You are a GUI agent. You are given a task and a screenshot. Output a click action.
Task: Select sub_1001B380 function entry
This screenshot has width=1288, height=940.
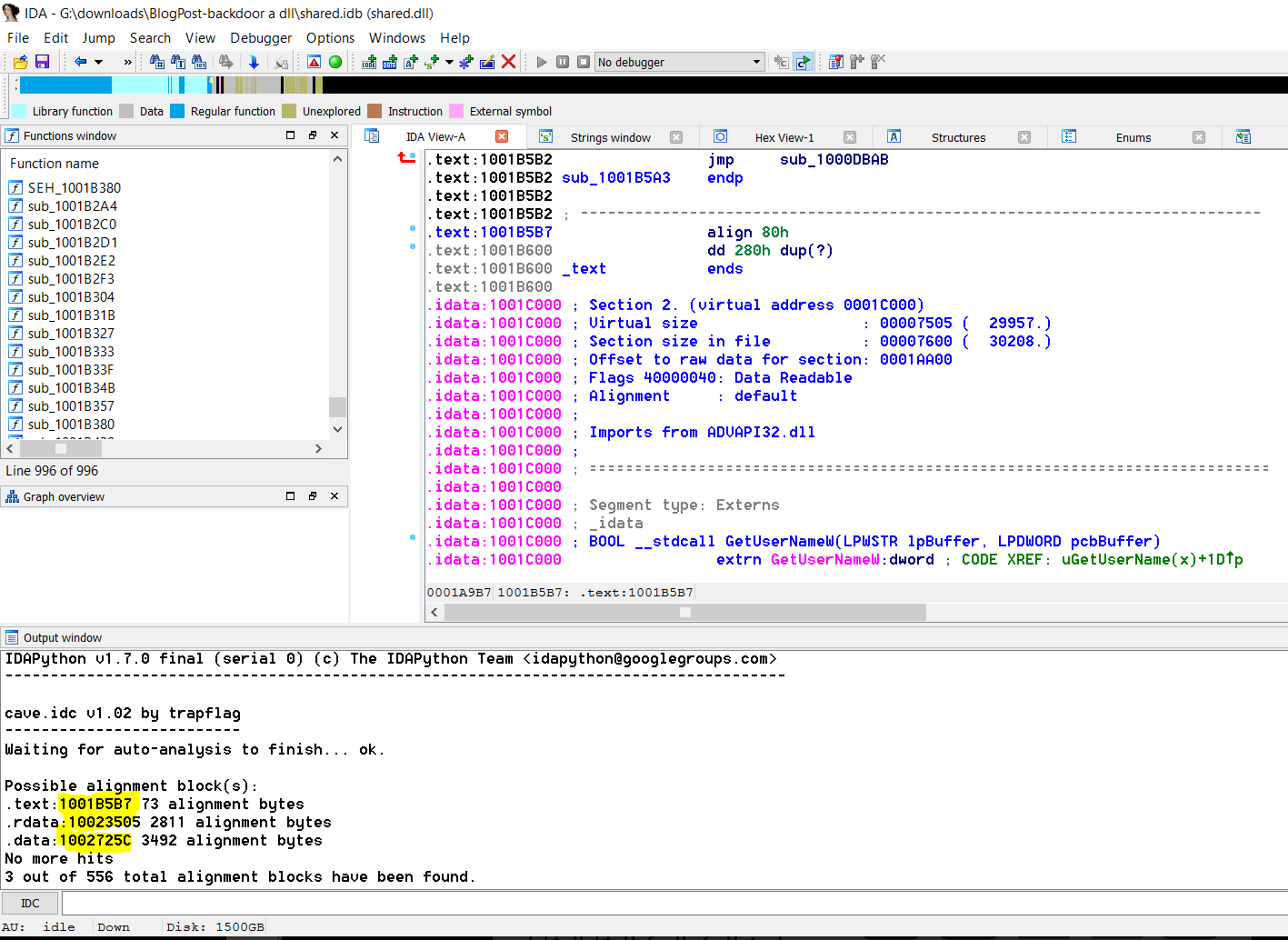pos(71,424)
